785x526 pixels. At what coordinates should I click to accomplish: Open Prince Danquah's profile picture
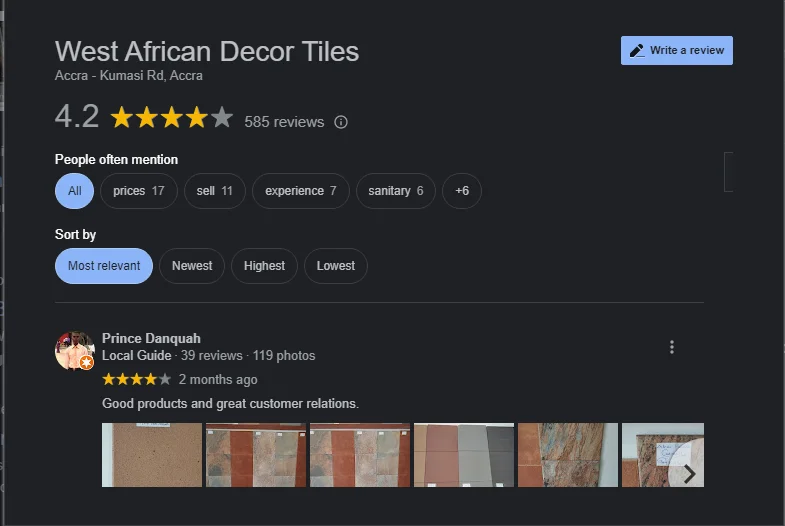75,350
